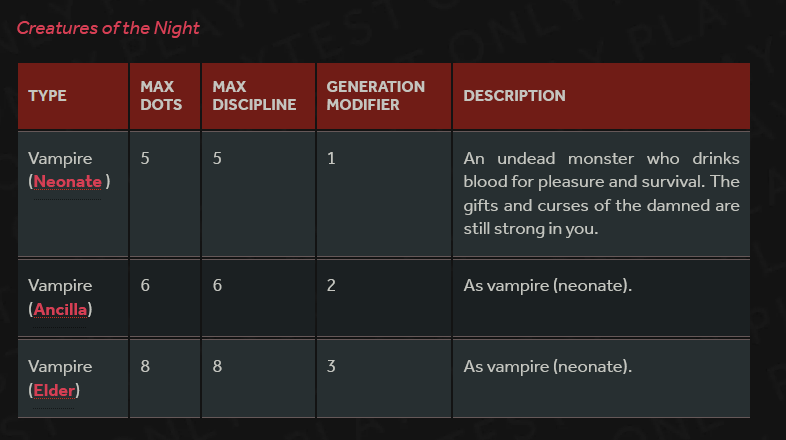Click Elder generation modifier value 3
This screenshot has height=440, width=786.
[331, 366]
